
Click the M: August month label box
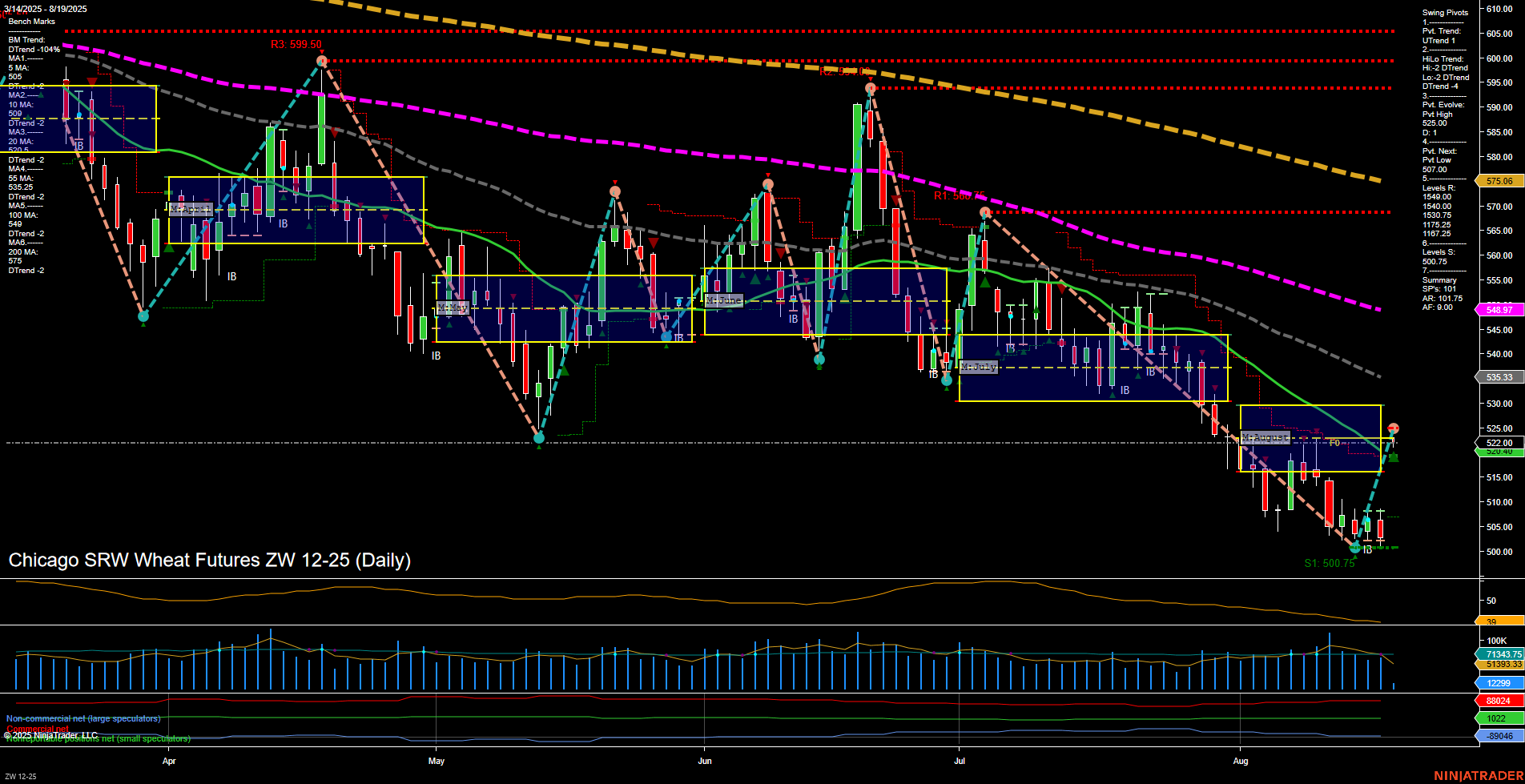pyautogui.click(x=1264, y=437)
